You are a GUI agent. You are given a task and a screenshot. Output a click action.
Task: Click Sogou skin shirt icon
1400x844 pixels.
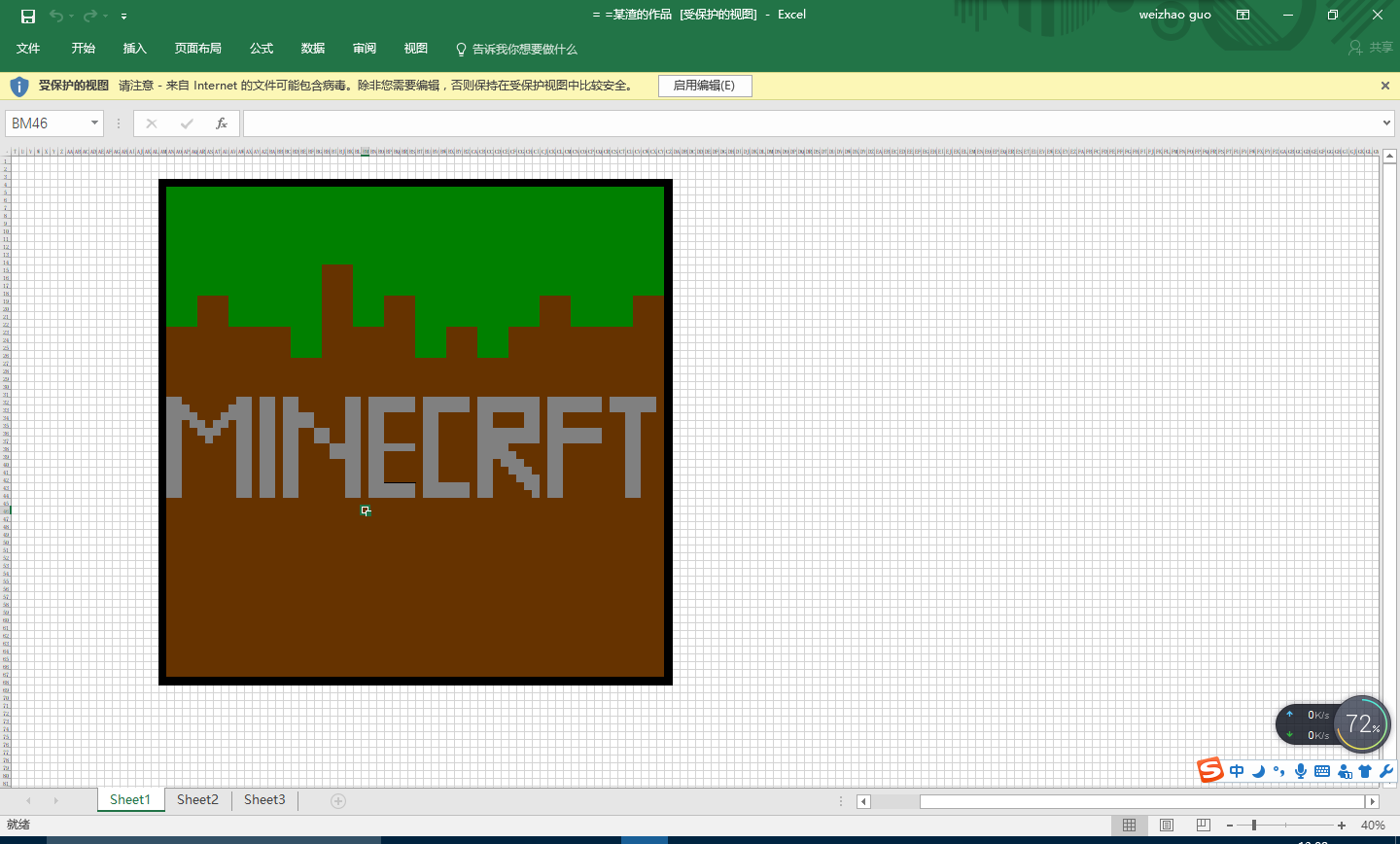coord(1366,771)
